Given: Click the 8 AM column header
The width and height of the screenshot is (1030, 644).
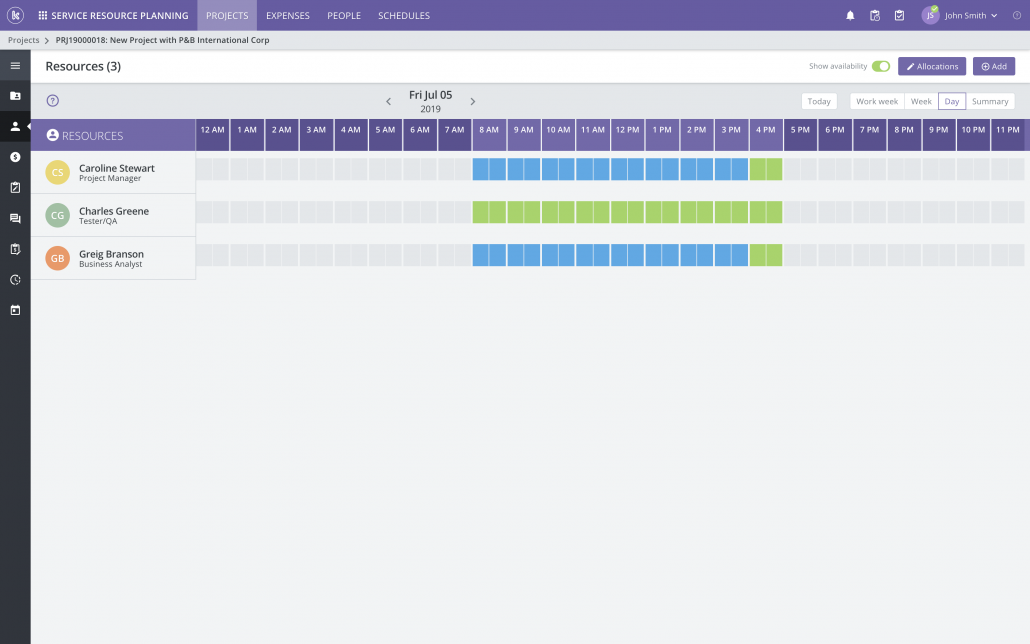Looking at the screenshot, I should pyautogui.click(x=489, y=135).
